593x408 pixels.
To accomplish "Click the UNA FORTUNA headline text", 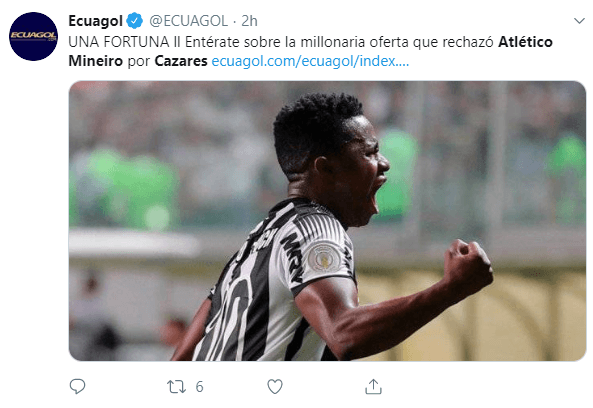I will [119, 42].
